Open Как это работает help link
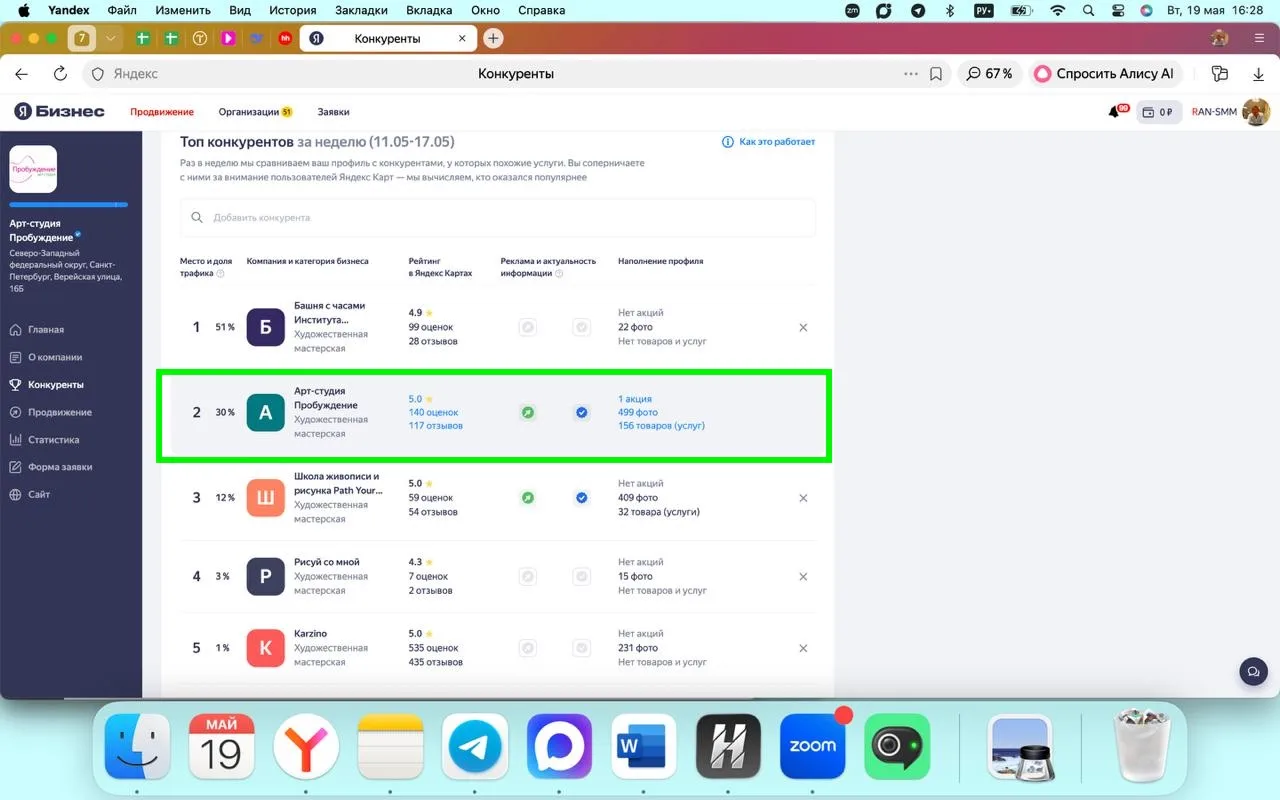Image resolution: width=1280 pixels, height=800 pixels. (x=768, y=142)
